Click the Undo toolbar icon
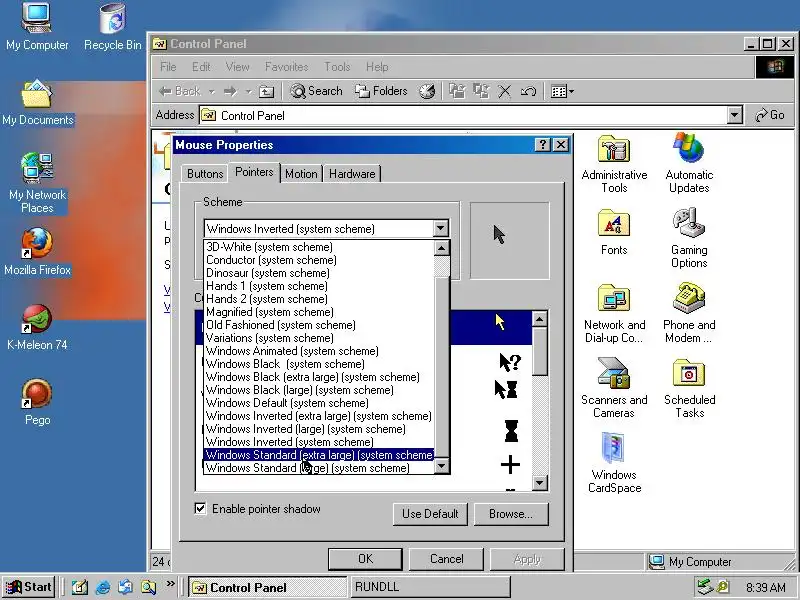Viewport: 800px width, 600px height. pos(528,91)
